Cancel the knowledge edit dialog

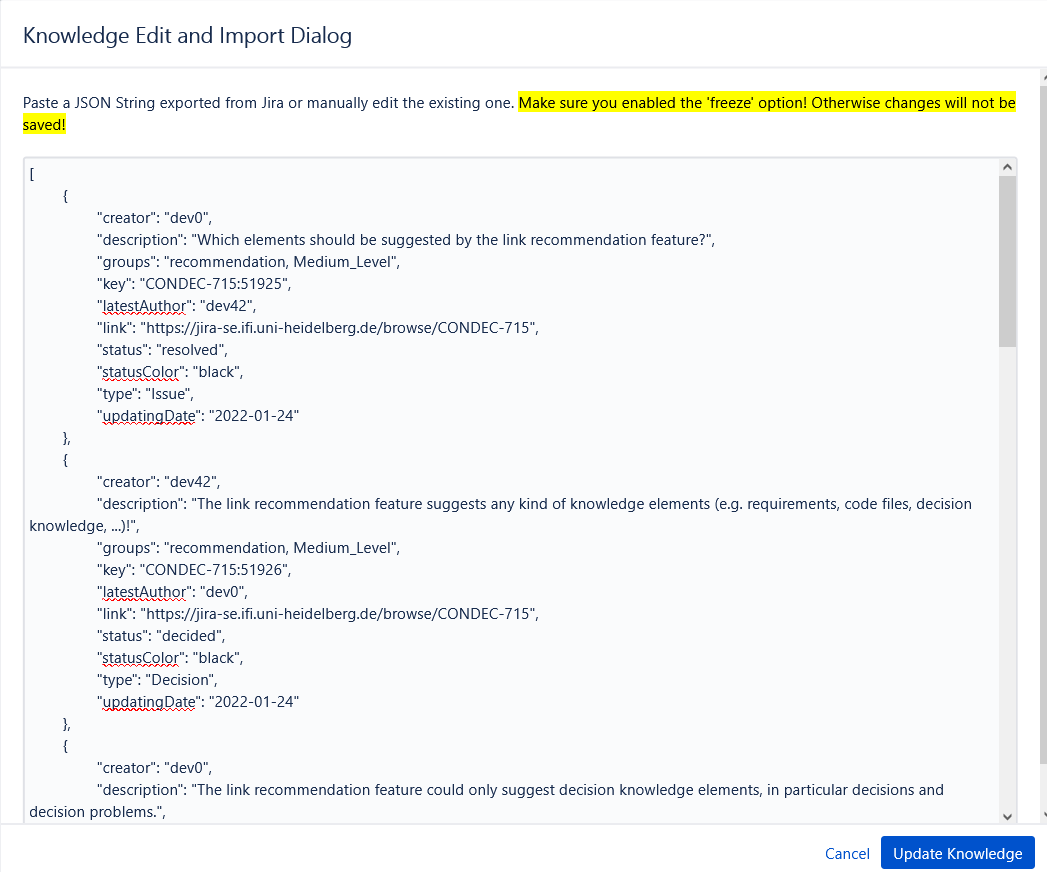coord(847,853)
